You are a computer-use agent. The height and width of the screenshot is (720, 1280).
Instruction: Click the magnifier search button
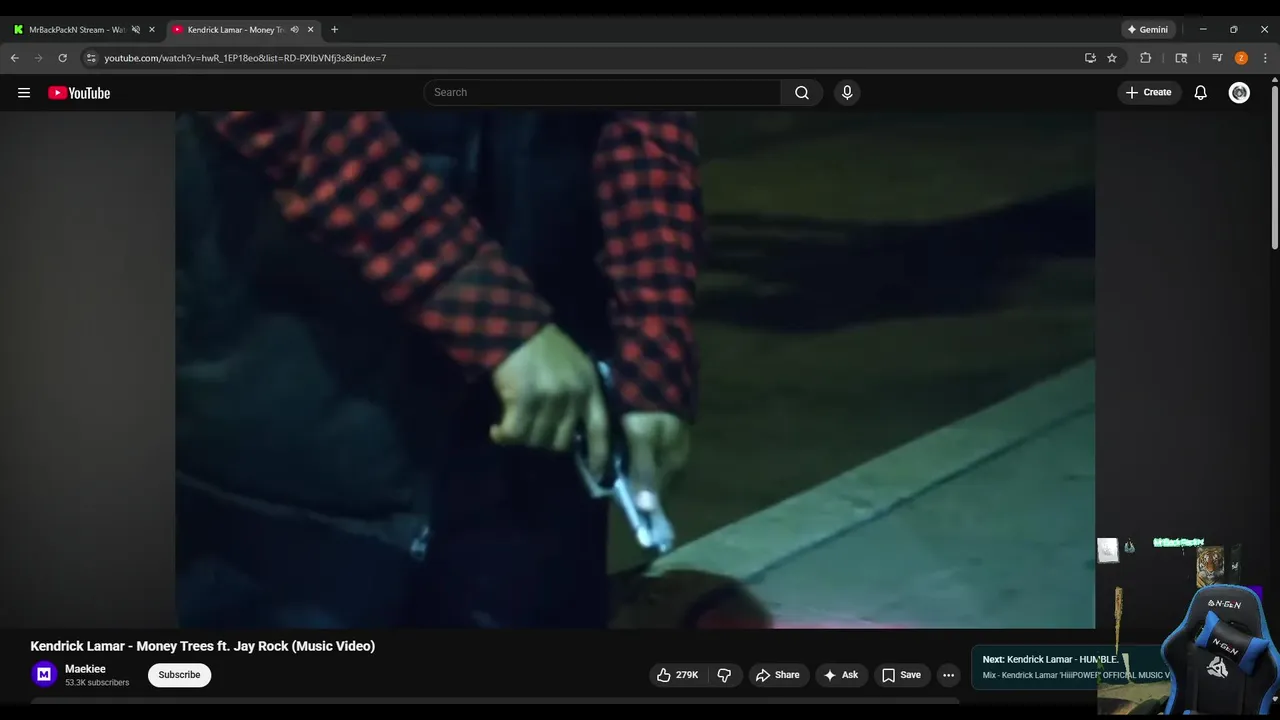[x=802, y=92]
